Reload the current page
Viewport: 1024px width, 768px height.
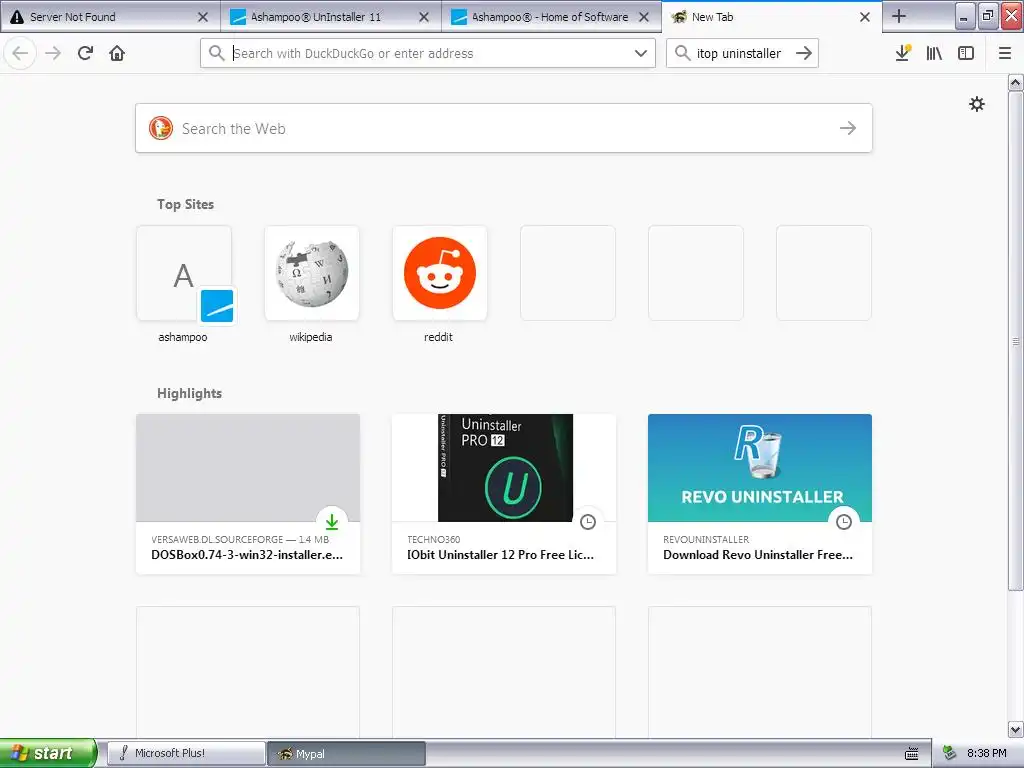tap(85, 53)
